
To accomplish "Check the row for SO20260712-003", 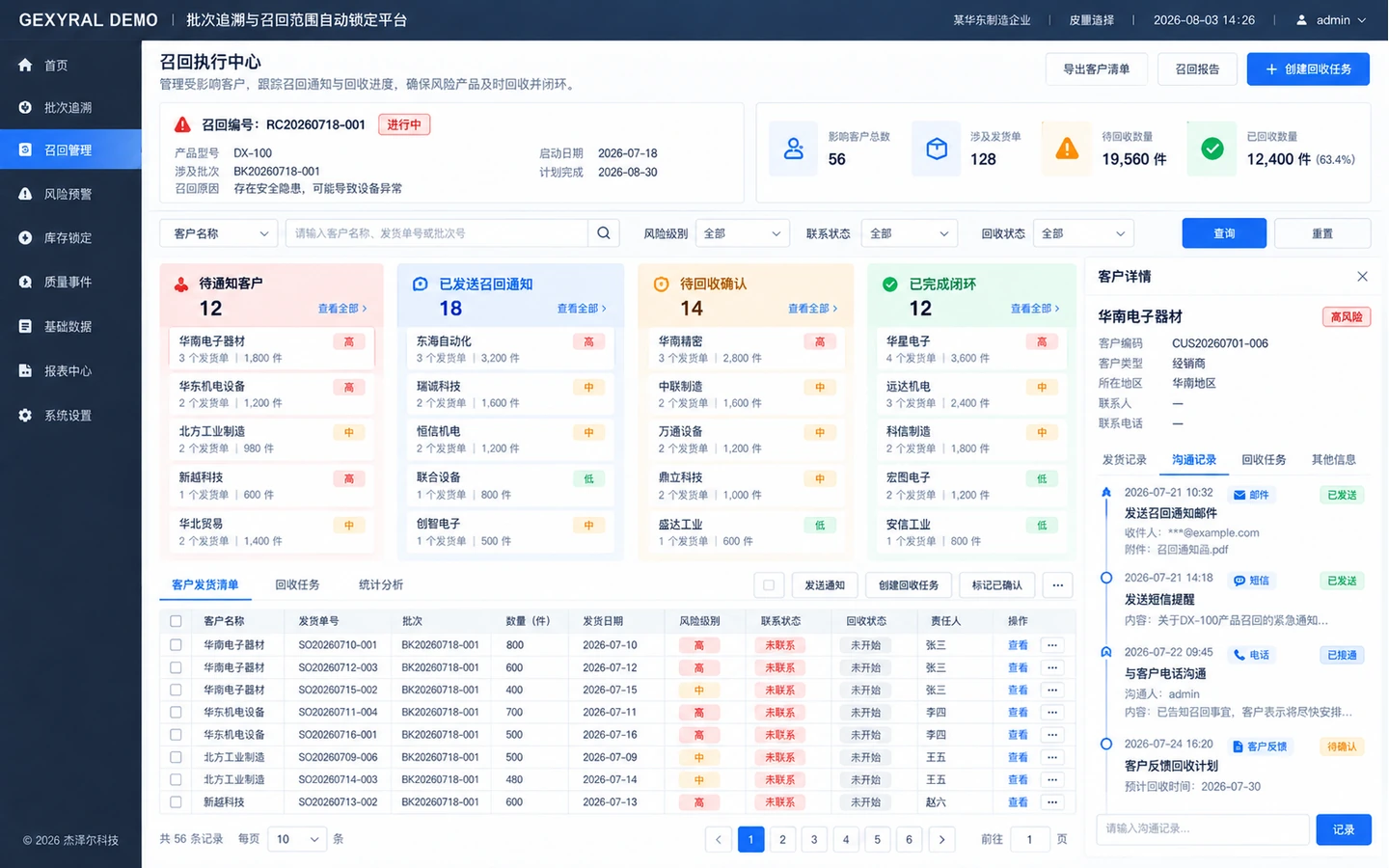I will (x=176, y=667).
